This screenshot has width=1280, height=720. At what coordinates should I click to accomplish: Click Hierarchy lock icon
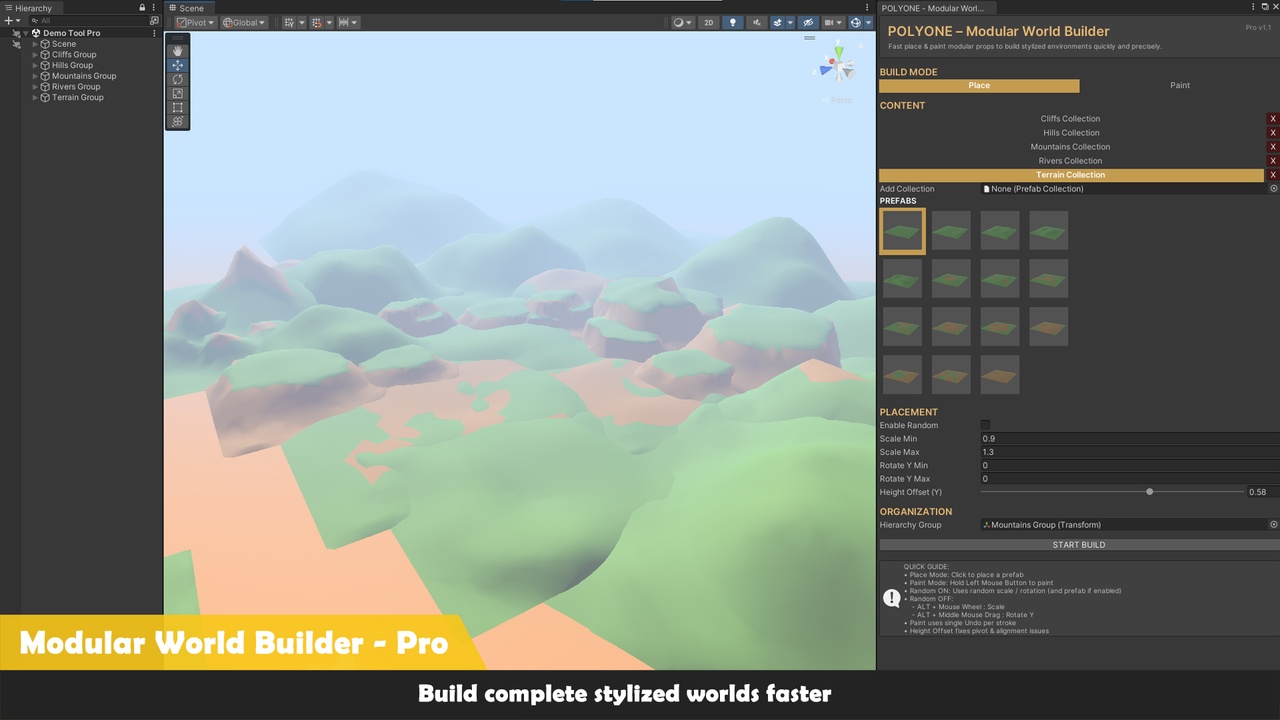point(142,8)
